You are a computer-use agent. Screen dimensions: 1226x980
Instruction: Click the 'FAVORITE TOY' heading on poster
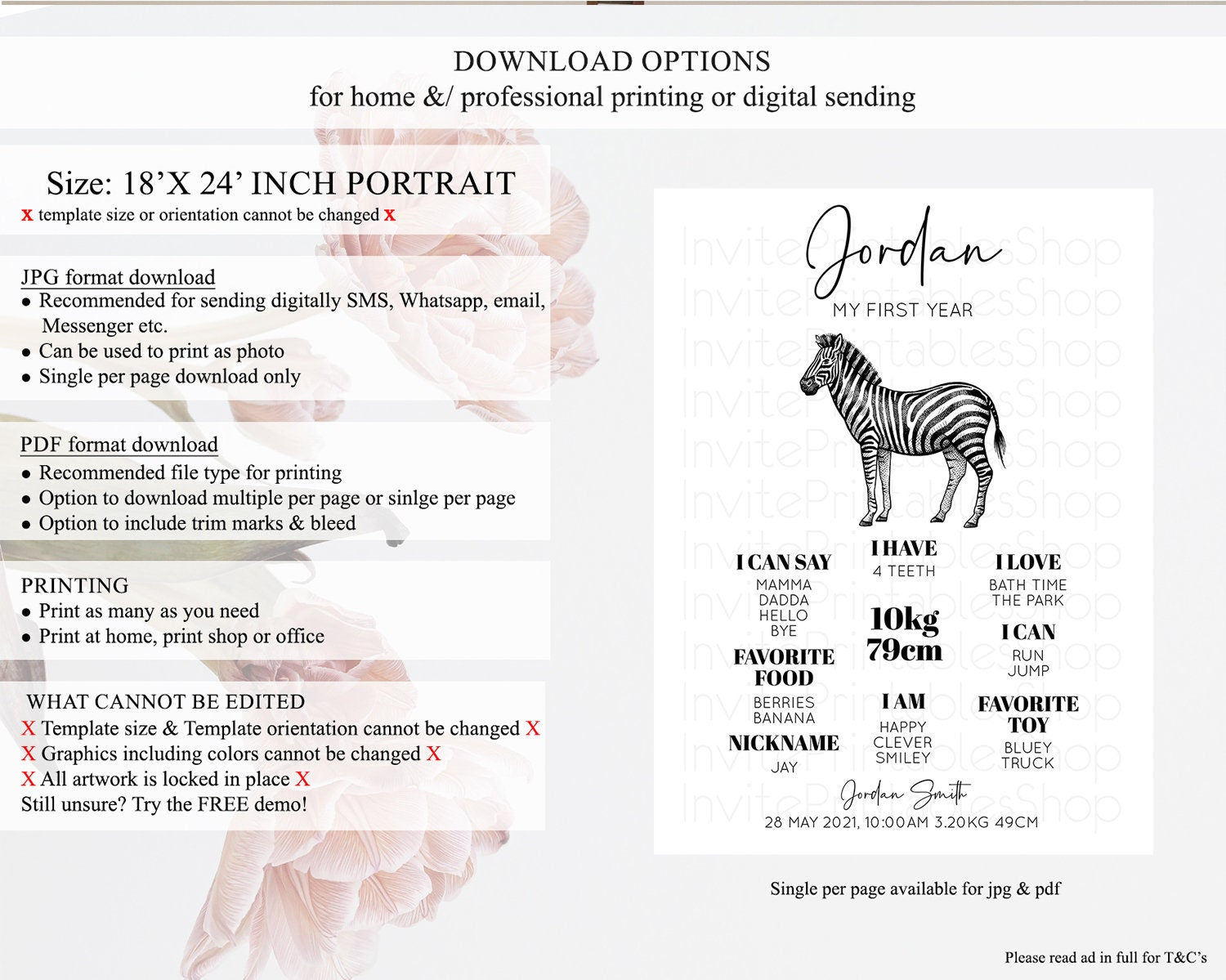click(1028, 714)
